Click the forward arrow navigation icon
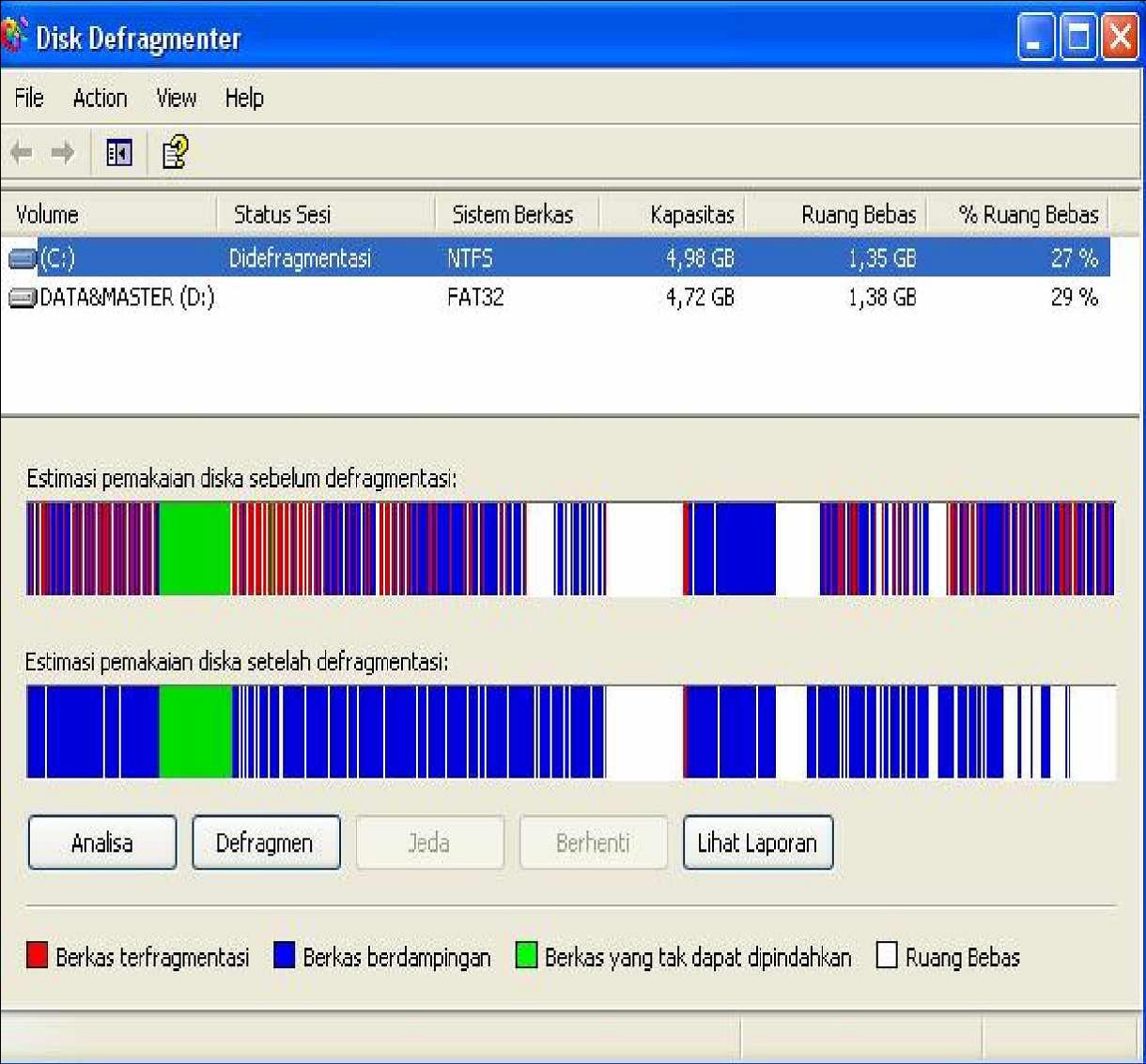 (62, 151)
